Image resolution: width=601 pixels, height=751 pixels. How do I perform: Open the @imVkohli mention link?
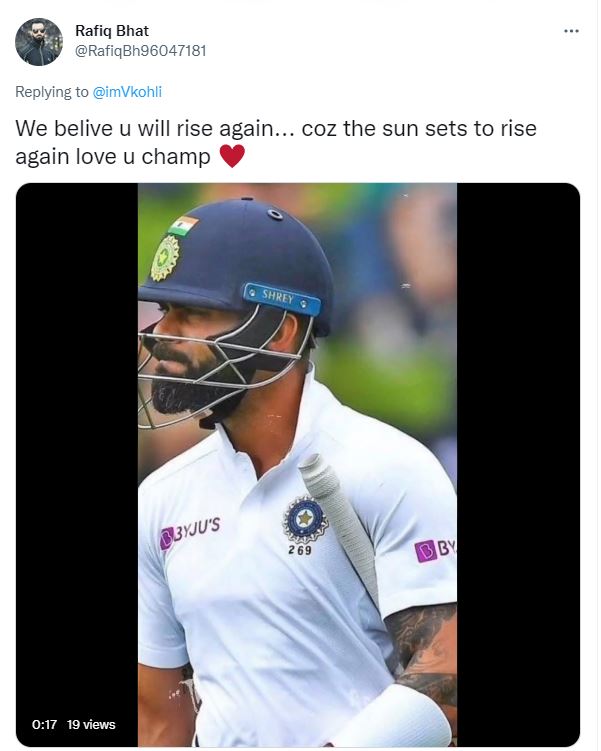(x=127, y=91)
